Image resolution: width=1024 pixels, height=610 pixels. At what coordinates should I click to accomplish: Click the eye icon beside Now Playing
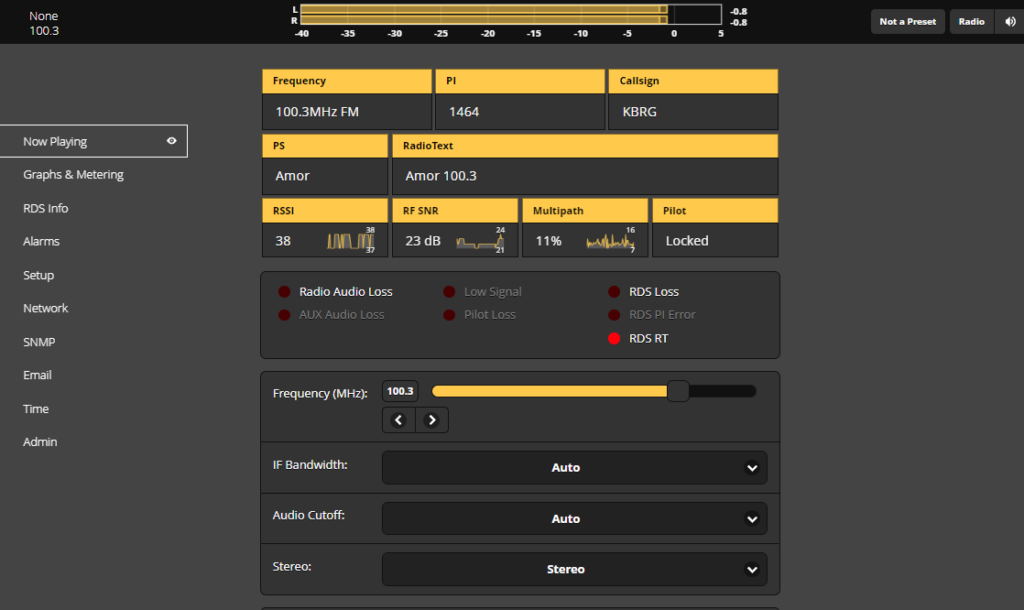[172, 141]
